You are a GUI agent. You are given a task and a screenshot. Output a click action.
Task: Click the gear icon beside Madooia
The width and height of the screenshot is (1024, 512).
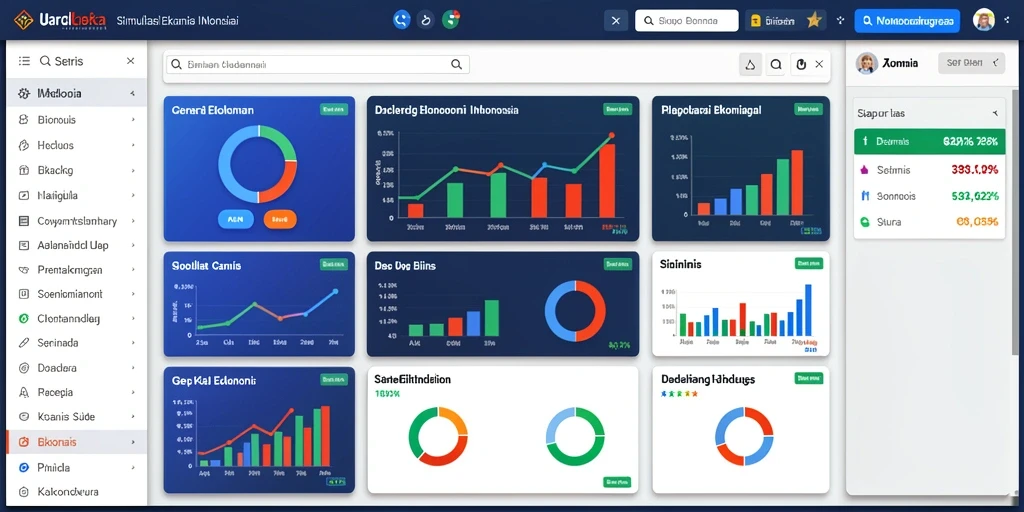pos(24,93)
